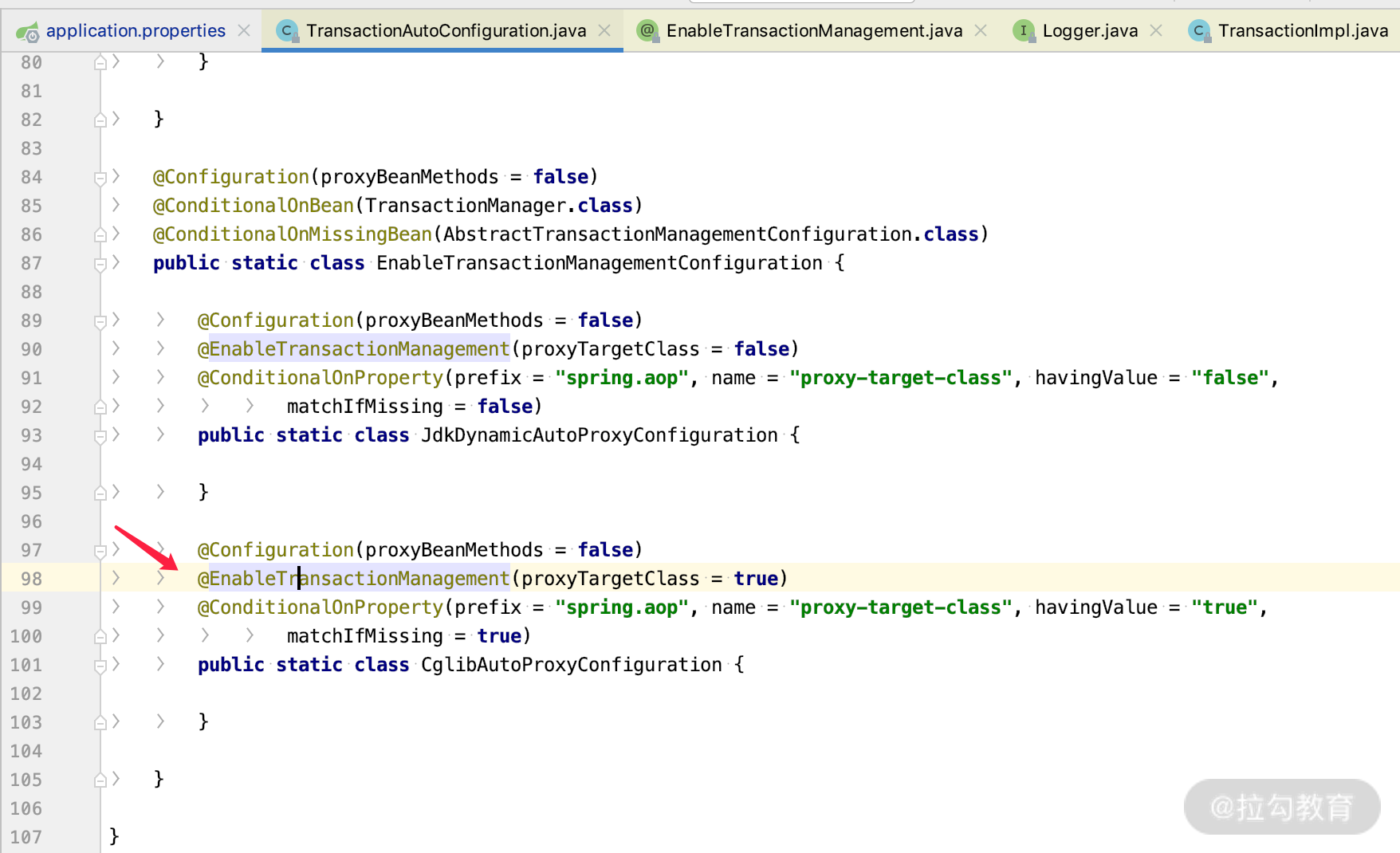Click TransactionAutoConfiguration class icon

[287, 31]
